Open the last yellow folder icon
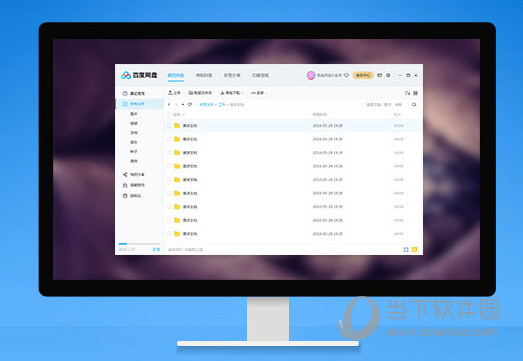 point(177,234)
